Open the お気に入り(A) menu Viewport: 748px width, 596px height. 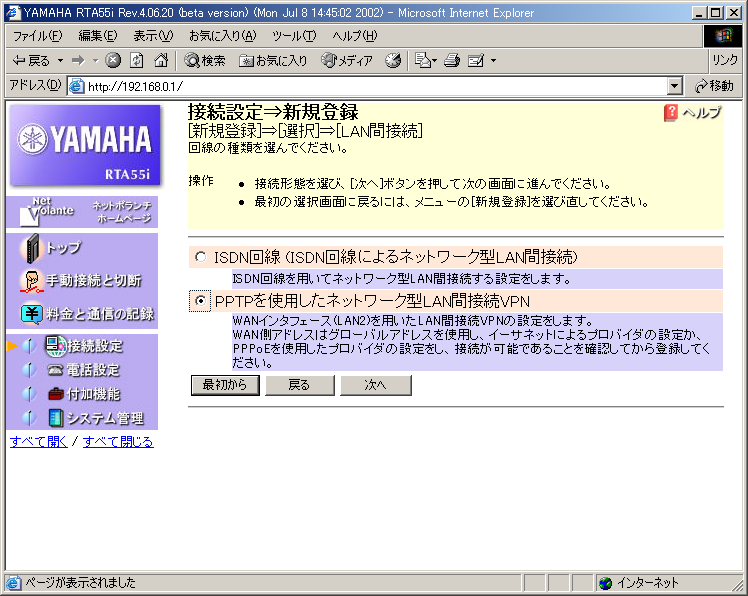(222, 36)
